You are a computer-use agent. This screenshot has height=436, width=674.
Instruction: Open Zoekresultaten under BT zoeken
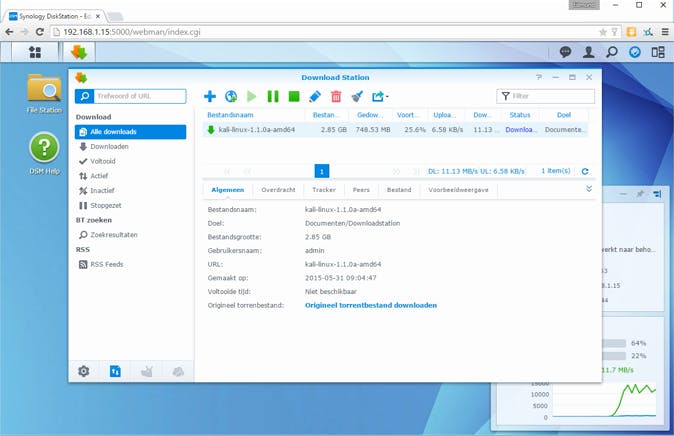pos(130,235)
